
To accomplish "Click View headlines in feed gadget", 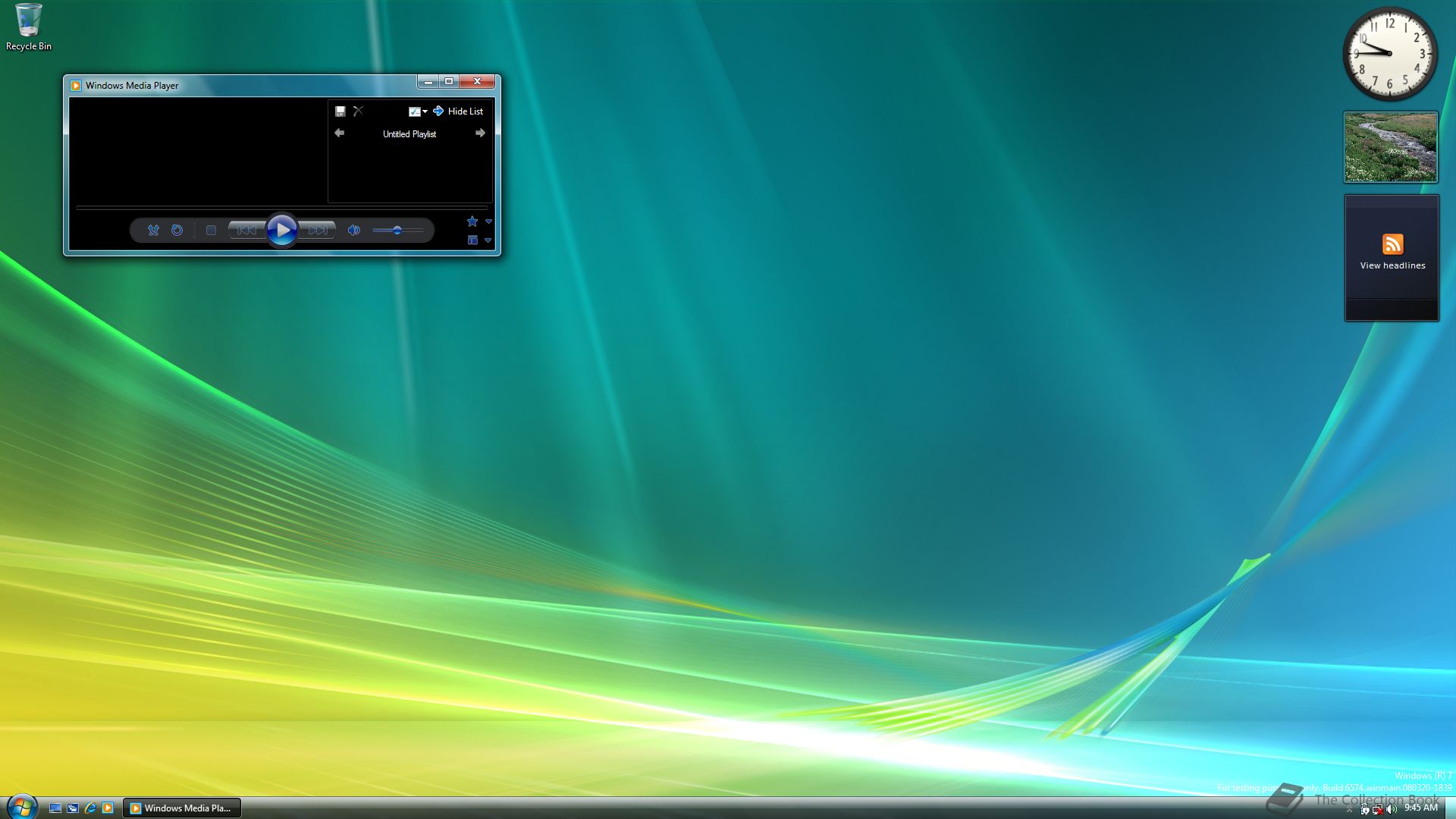I will click(x=1392, y=266).
